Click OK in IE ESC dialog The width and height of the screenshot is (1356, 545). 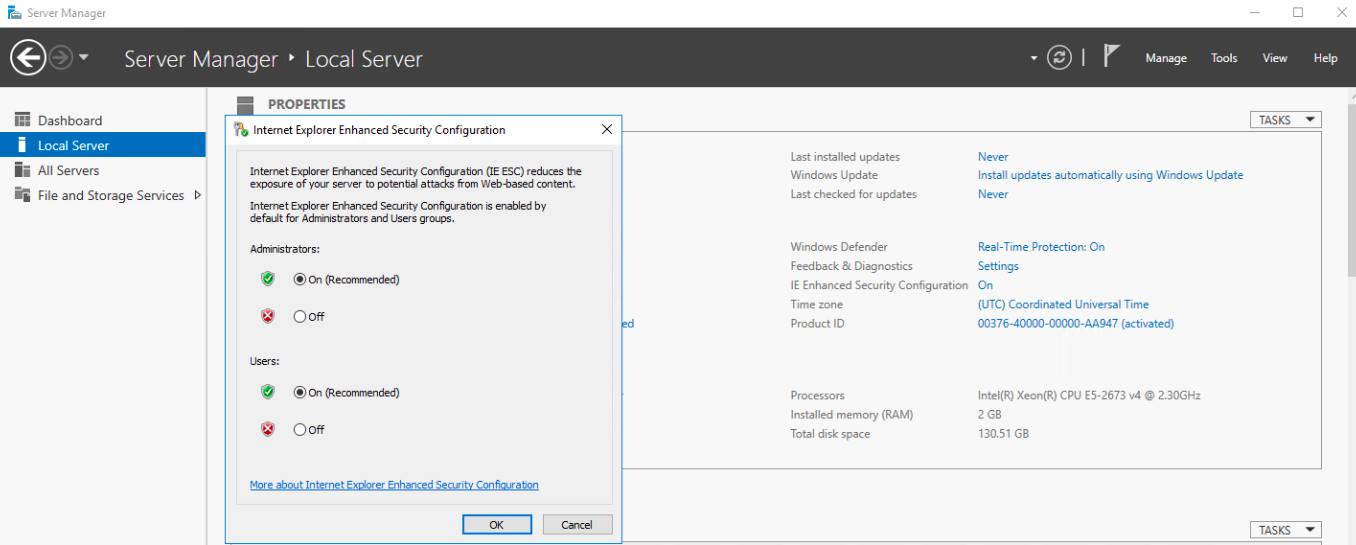(497, 524)
